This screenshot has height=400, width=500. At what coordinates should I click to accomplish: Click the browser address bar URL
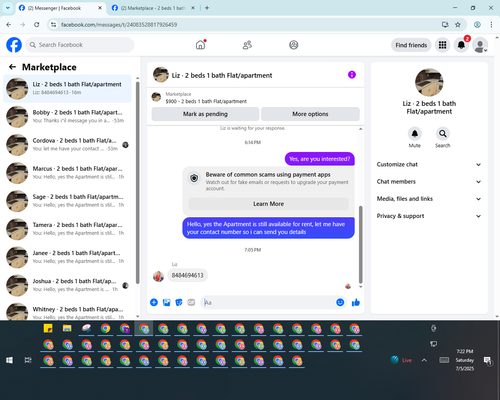[x=119, y=25]
